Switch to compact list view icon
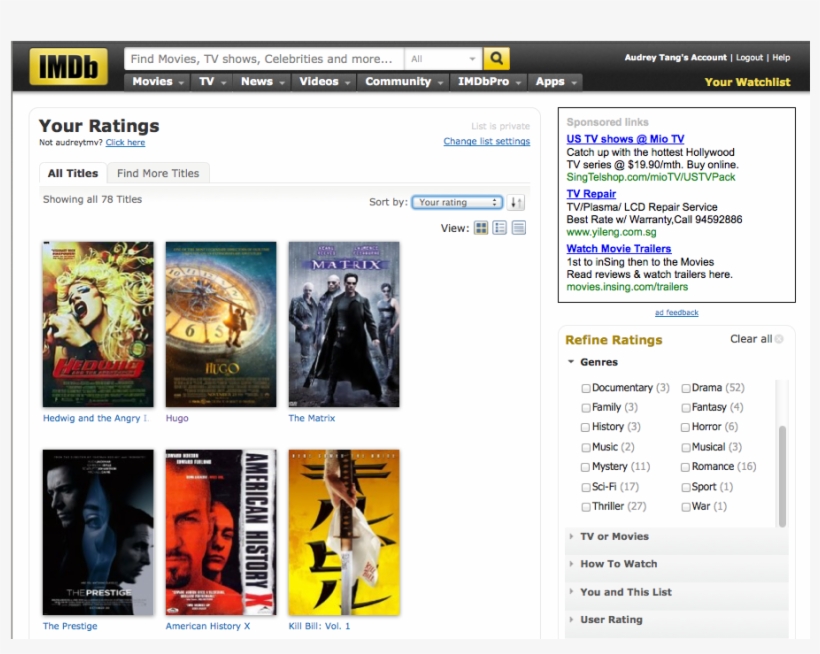The image size is (820, 654). pos(519,228)
